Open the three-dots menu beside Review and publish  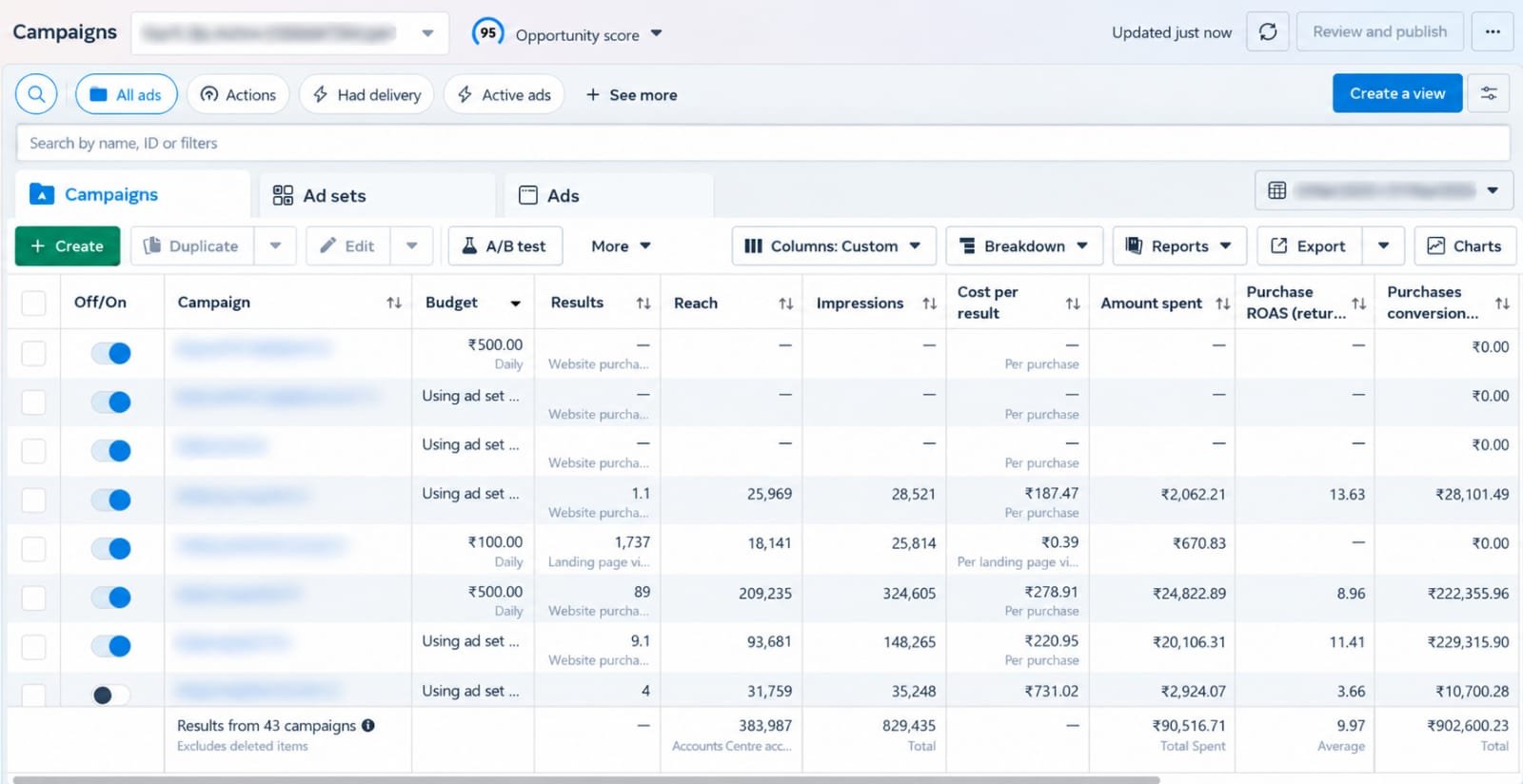tap(1493, 31)
